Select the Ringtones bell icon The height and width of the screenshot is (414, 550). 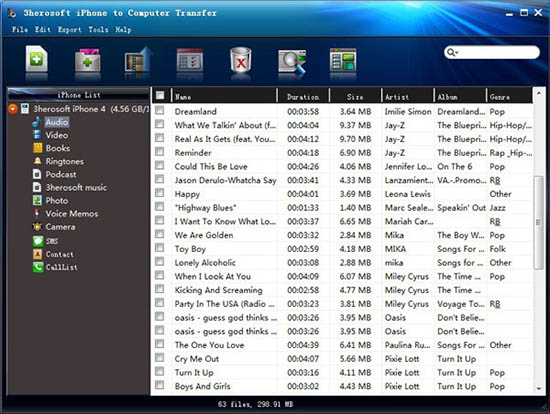(x=37, y=161)
